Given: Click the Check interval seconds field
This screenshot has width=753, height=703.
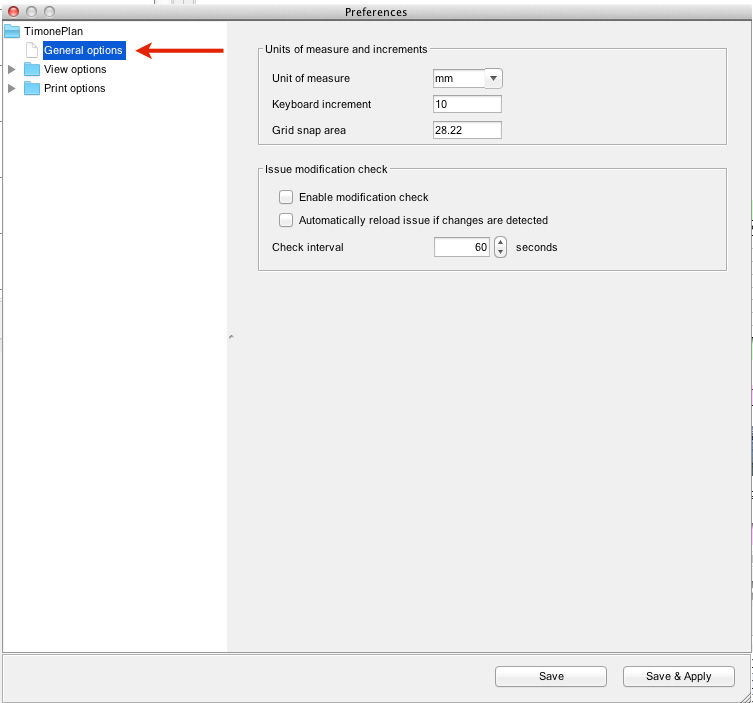Looking at the screenshot, I should point(462,247).
